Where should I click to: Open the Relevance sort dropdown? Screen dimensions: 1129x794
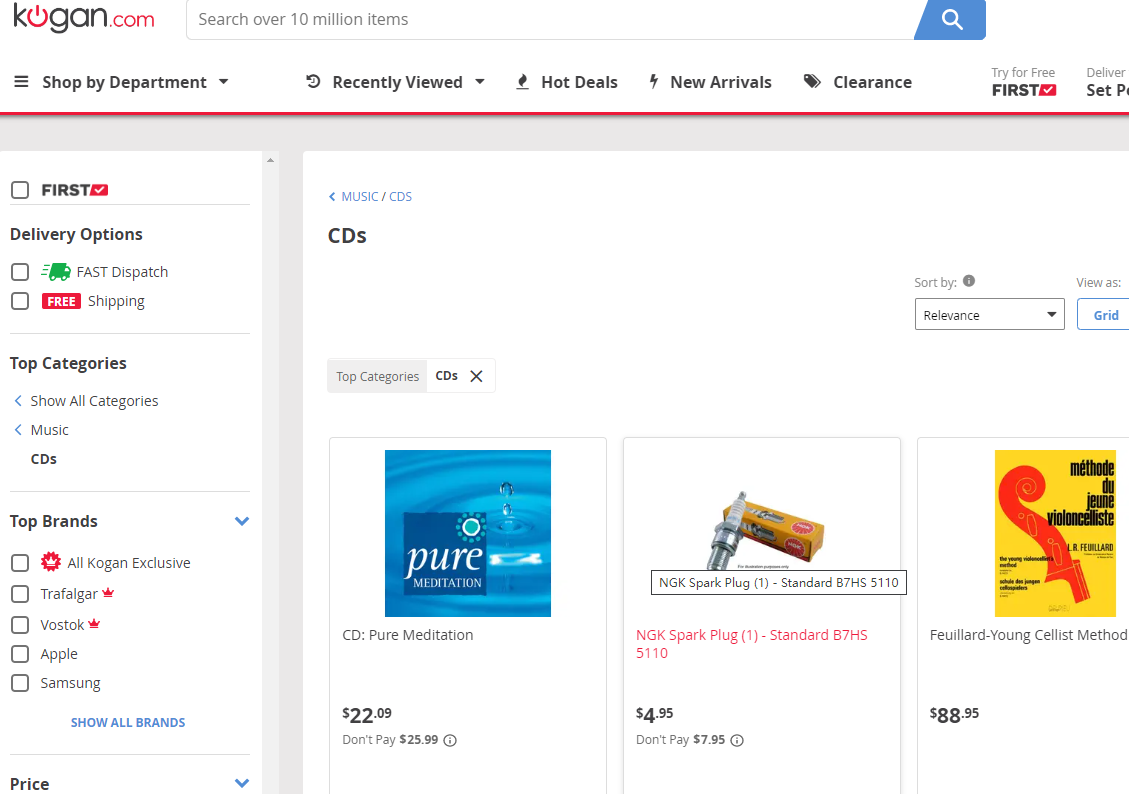tap(989, 315)
